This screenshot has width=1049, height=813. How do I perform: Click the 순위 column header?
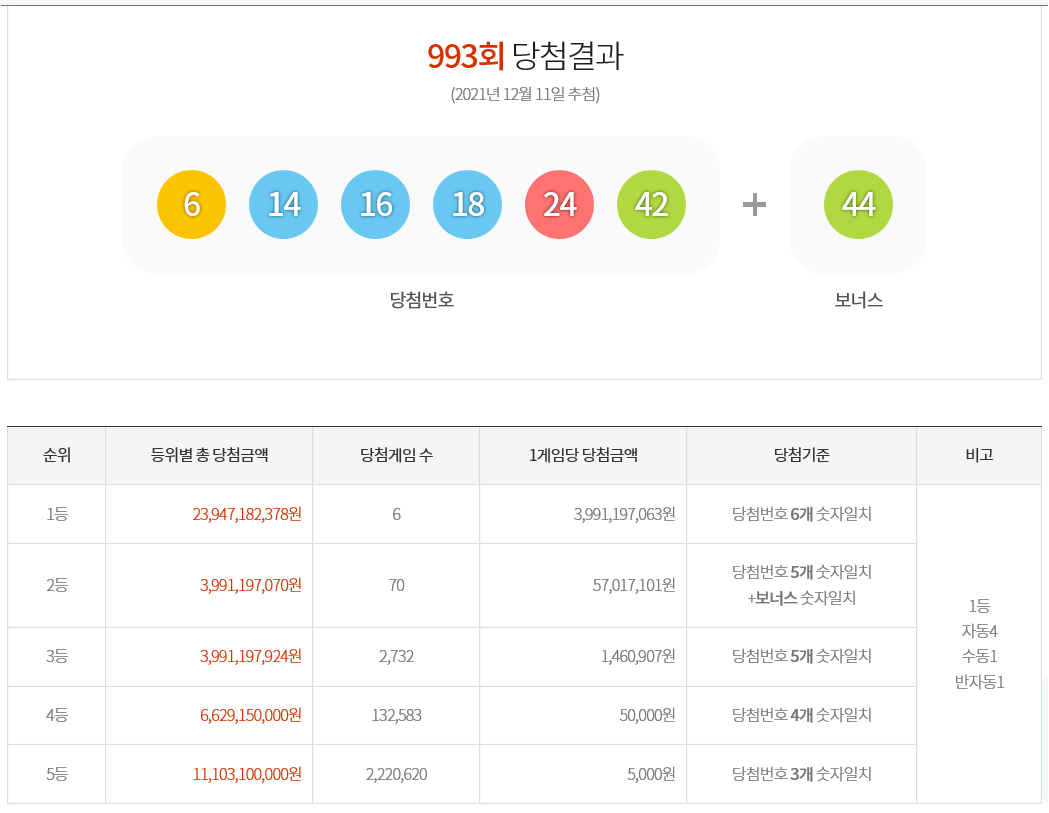[57, 455]
